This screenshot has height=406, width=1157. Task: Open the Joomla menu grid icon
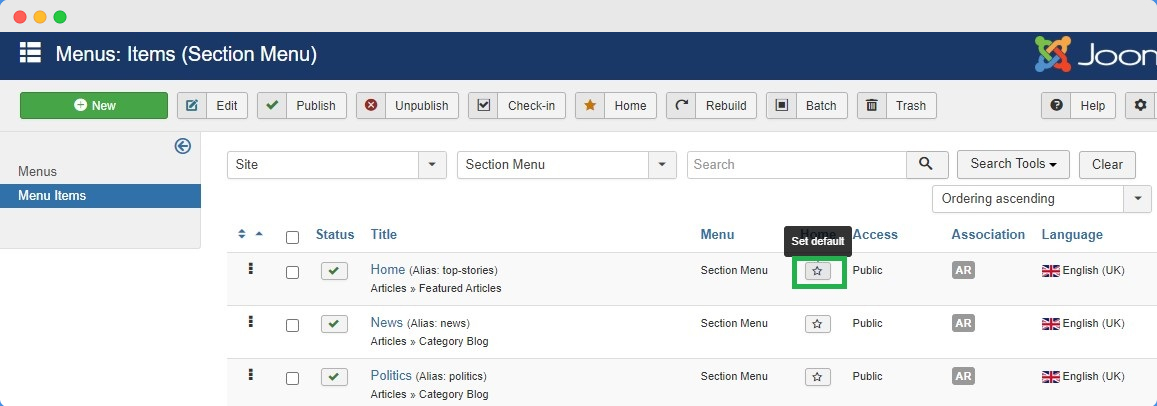[30, 53]
